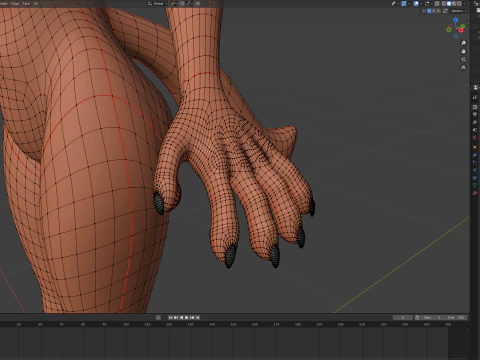Jump to timeline end frame

(198, 317)
